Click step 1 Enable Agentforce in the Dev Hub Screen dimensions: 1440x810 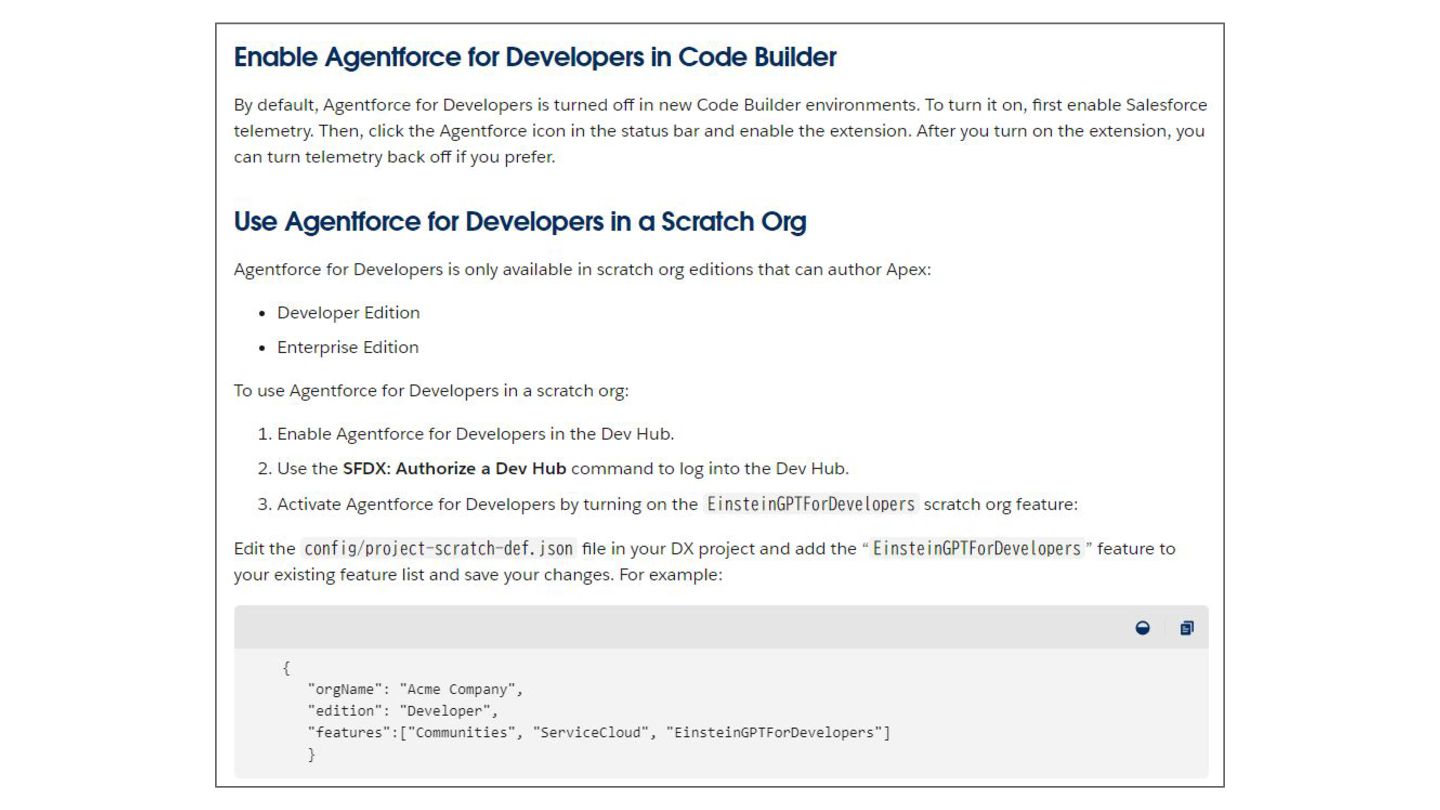click(475, 434)
